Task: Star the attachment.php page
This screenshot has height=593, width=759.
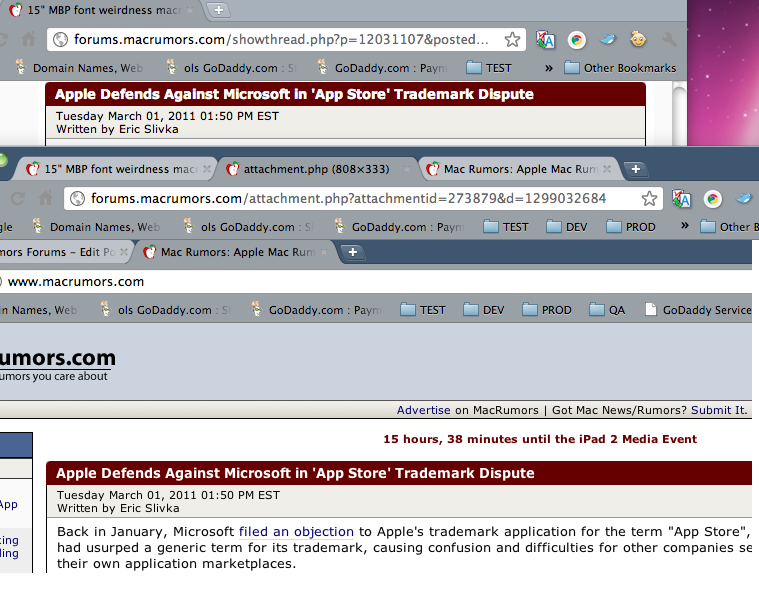Action: [649, 198]
